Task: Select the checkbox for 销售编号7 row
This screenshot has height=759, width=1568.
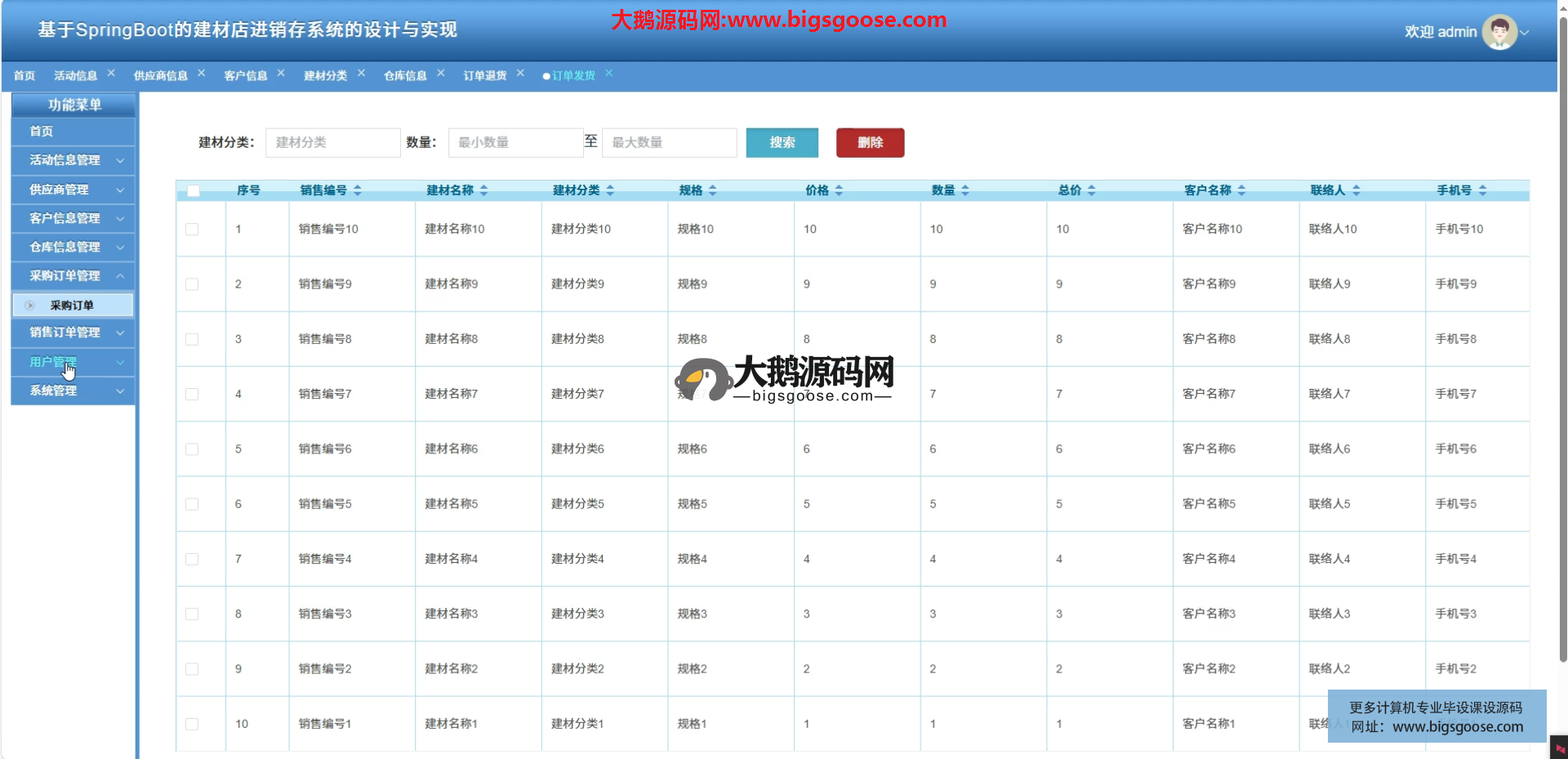Action: (x=192, y=395)
